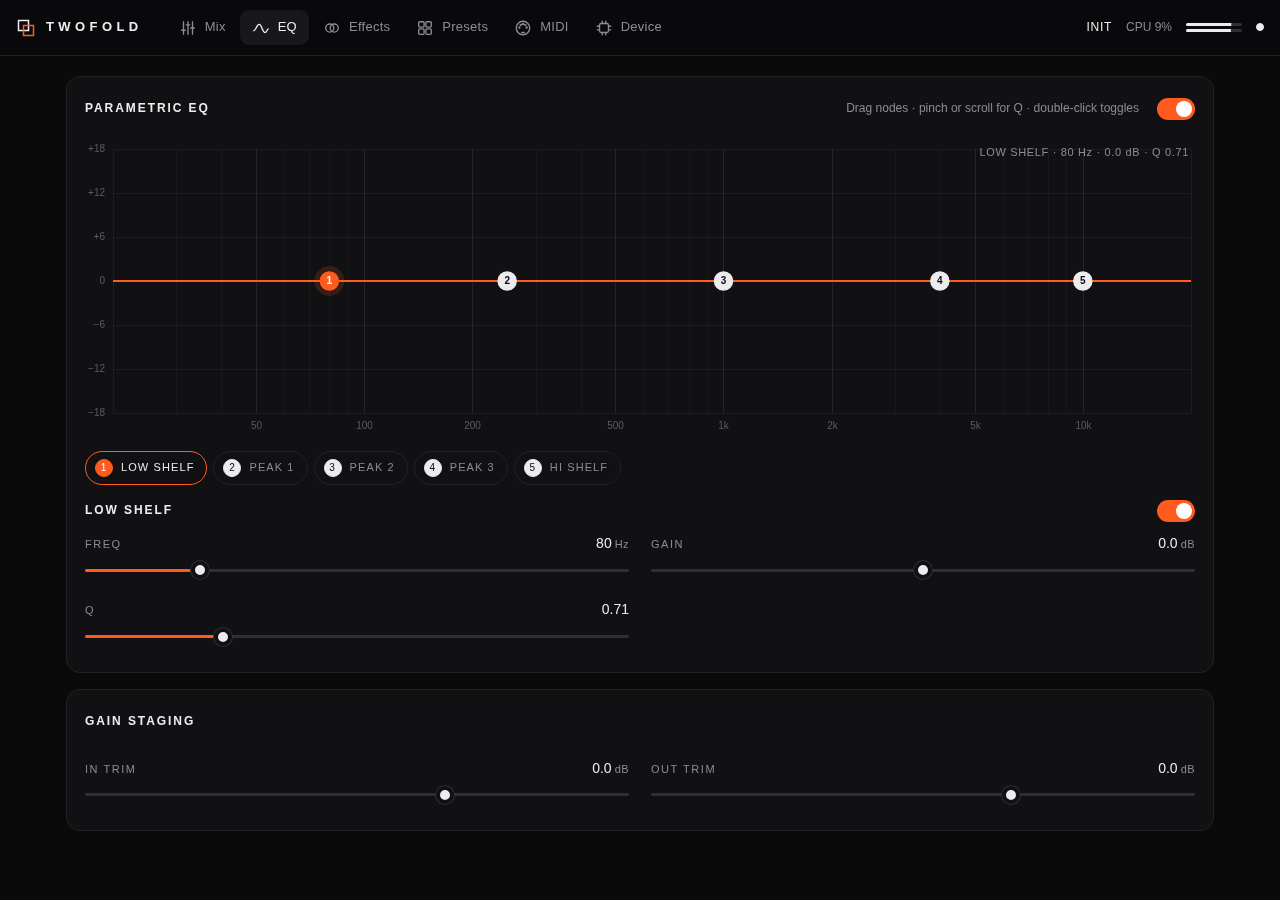Toggle the Low Shelf band enable switch
Image resolution: width=1280 pixels, height=900 pixels.
click(1176, 511)
